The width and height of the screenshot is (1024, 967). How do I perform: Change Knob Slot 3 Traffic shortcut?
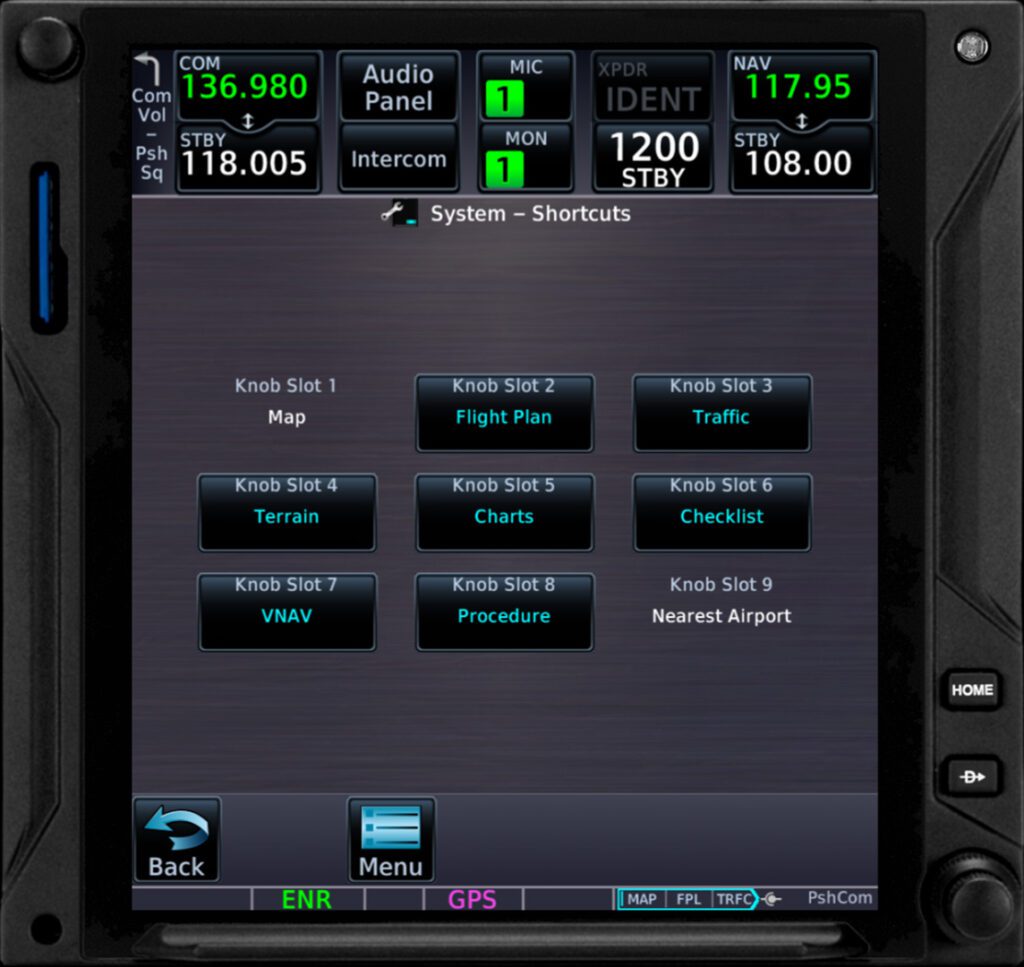tap(722, 413)
